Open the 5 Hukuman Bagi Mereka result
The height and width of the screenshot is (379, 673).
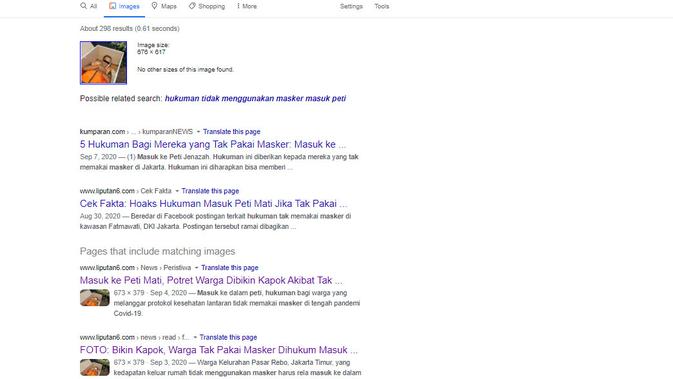pos(212,144)
